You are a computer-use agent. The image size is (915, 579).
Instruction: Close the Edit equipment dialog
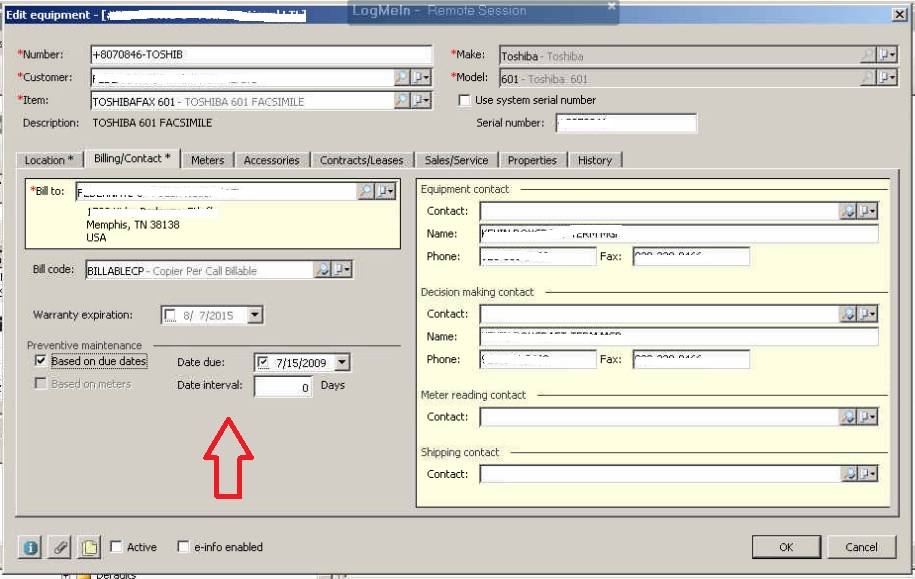900,14
